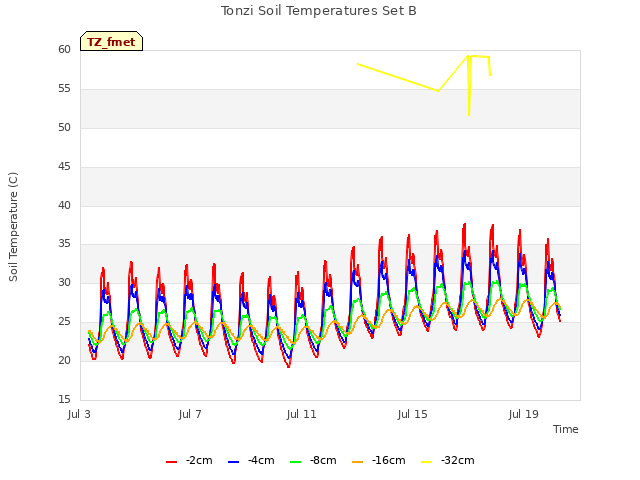Click the red -2cm legend color marker
Image resolution: width=640 pixels, height=480 pixels.
click(x=171, y=462)
